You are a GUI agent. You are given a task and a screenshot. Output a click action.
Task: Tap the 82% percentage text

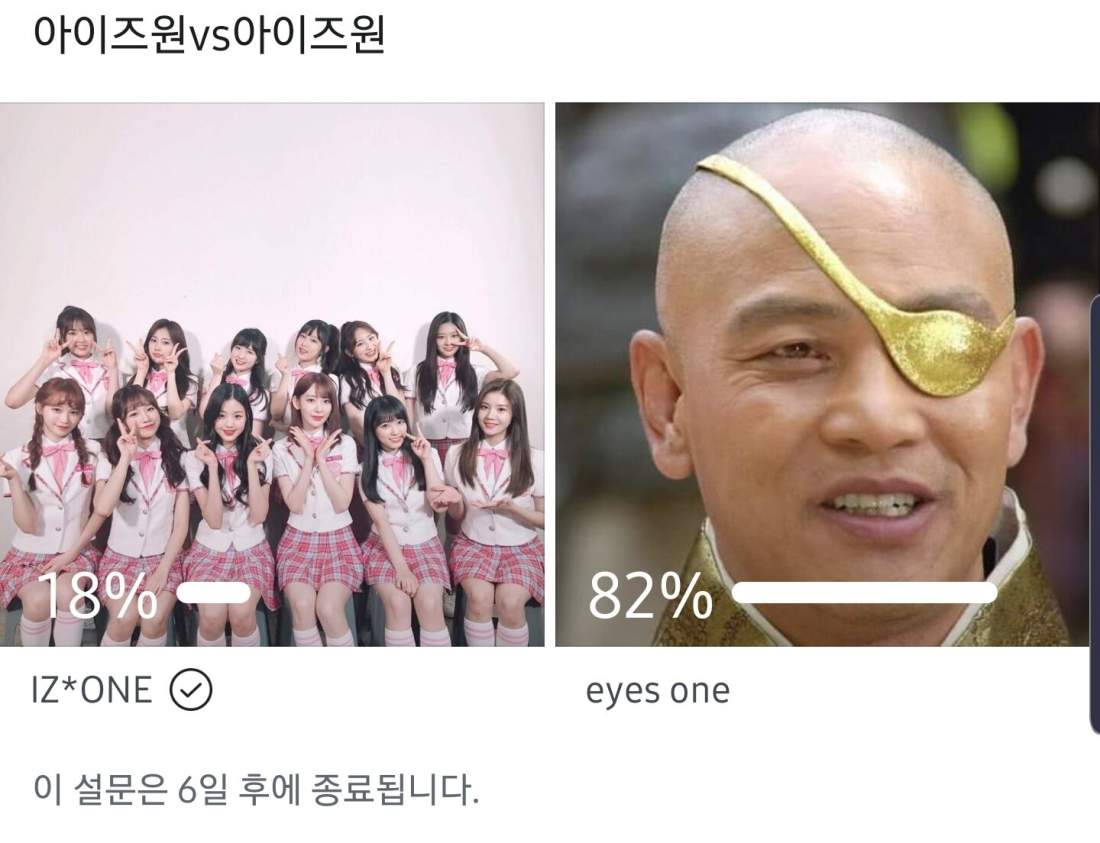pyautogui.click(x=650, y=595)
